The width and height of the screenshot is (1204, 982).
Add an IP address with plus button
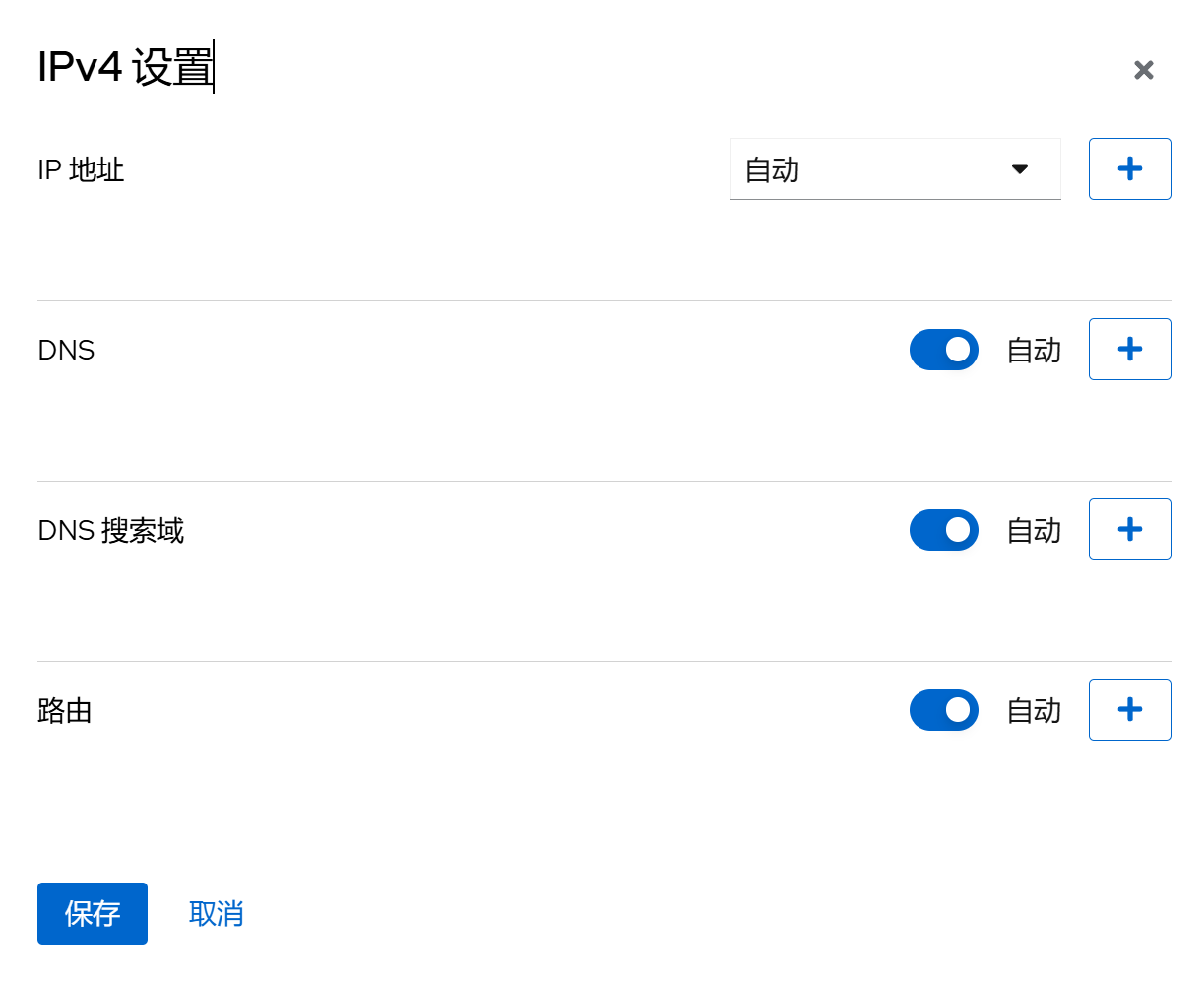point(1129,169)
